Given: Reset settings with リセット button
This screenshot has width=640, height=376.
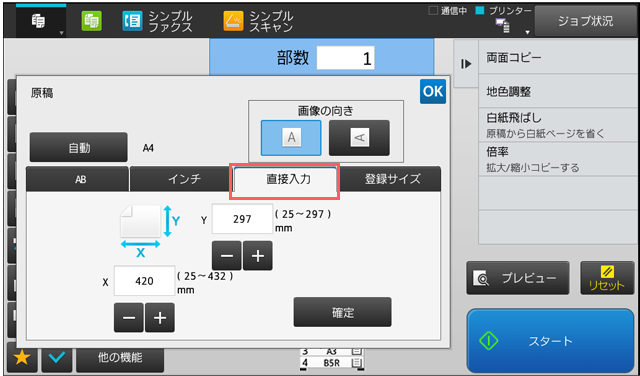Looking at the screenshot, I should [607, 278].
